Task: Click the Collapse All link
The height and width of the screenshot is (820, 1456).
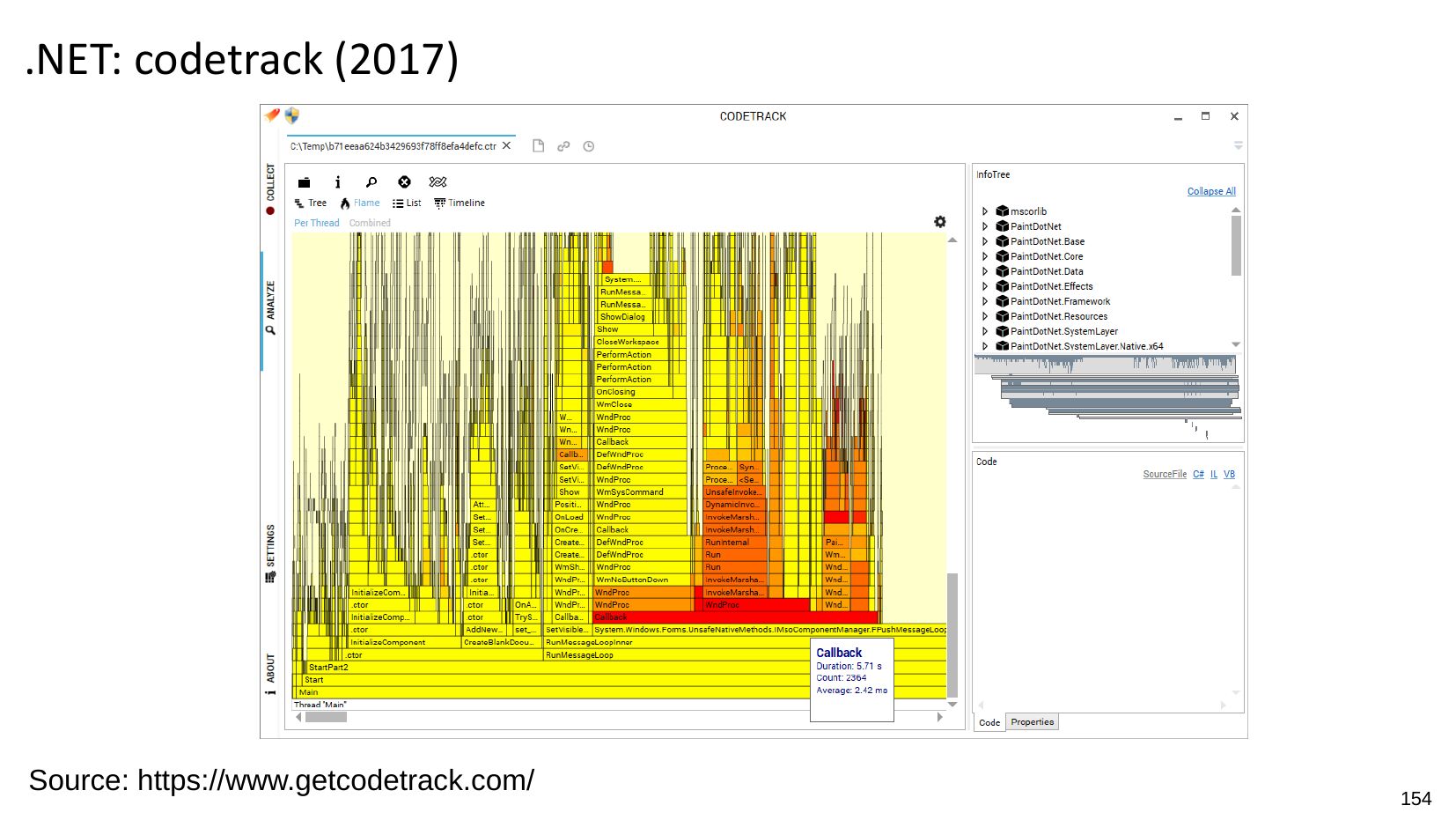Action: pos(1210,191)
